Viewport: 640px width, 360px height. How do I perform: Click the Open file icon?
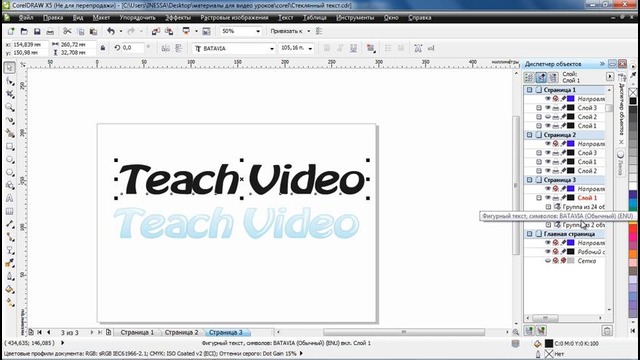point(24,31)
